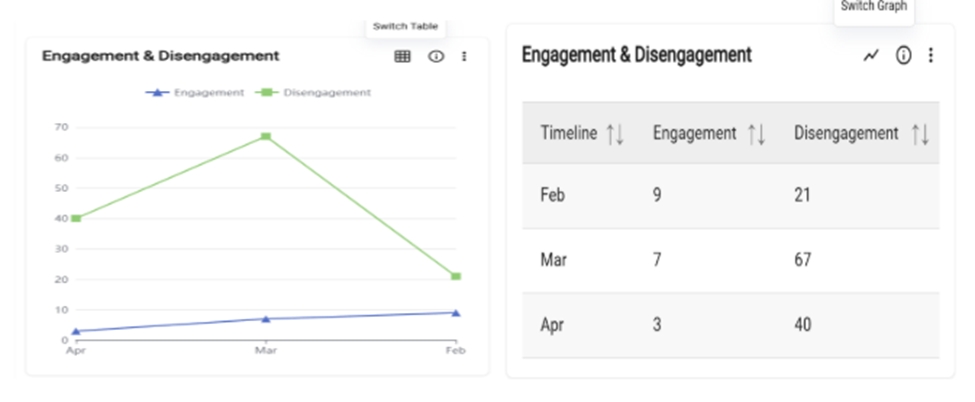975x402 pixels.
Task: Sort table by Timeline arrows
Action: point(615,134)
